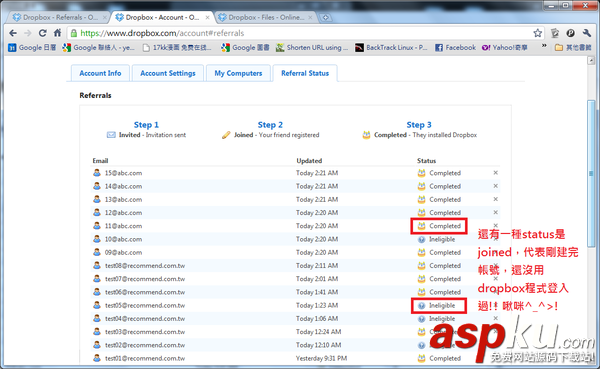
Task: Click the Ineligible icon for test05@recommend.com.tw
Action: [421, 305]
